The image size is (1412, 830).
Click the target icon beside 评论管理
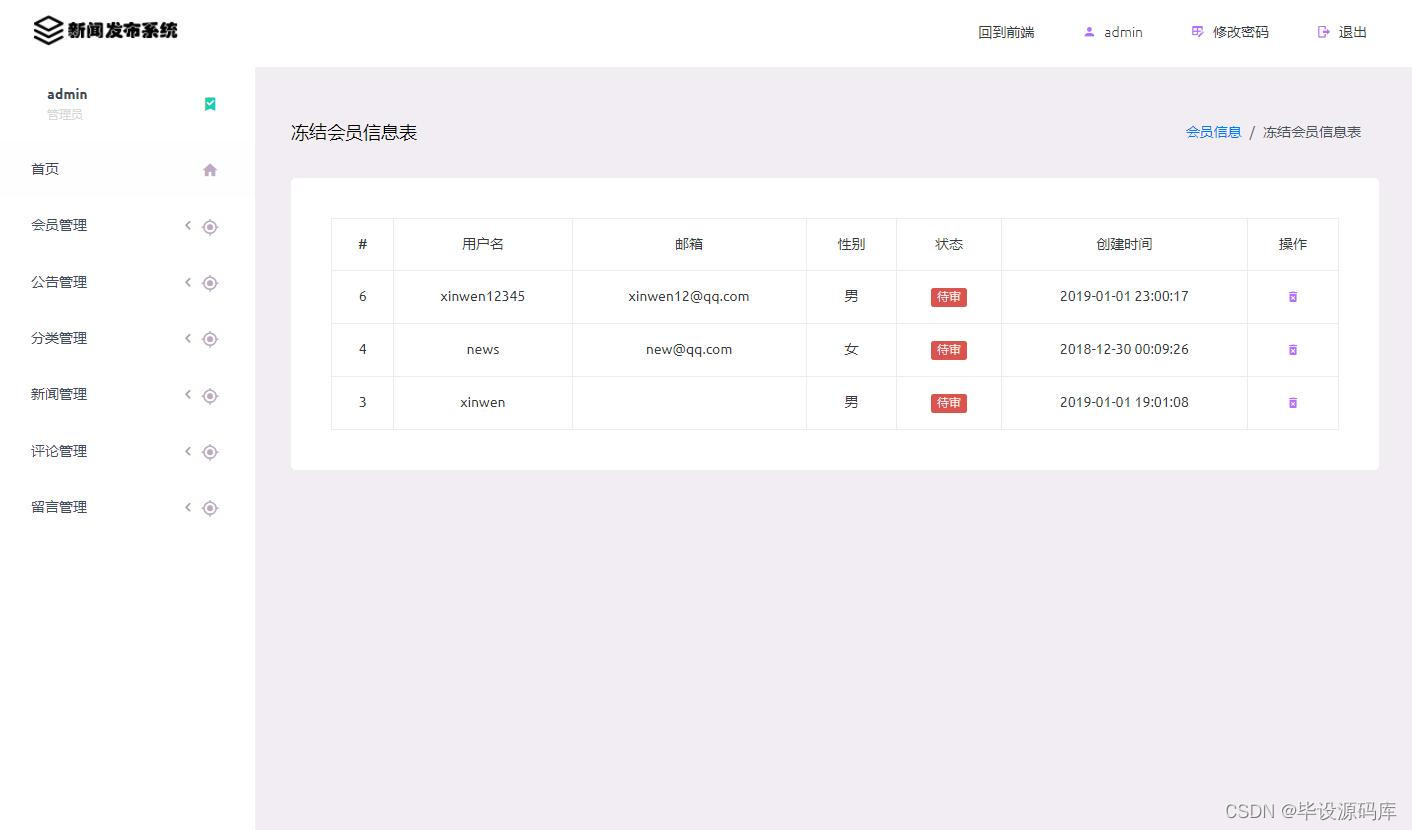210,452
